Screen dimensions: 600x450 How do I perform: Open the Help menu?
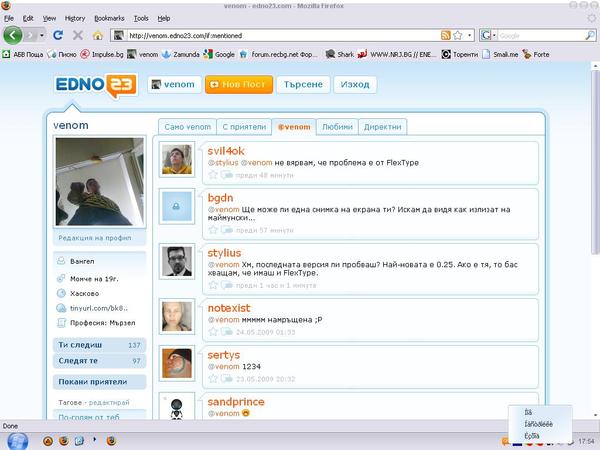point(164,18)
